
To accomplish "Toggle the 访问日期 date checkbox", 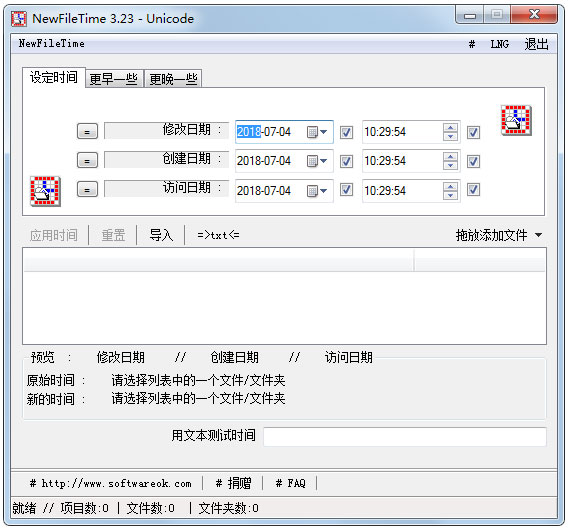I will (x=346, y=189).
